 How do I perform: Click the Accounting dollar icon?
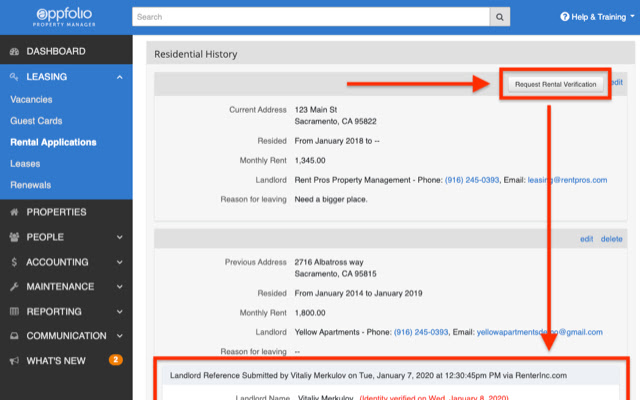14,262
